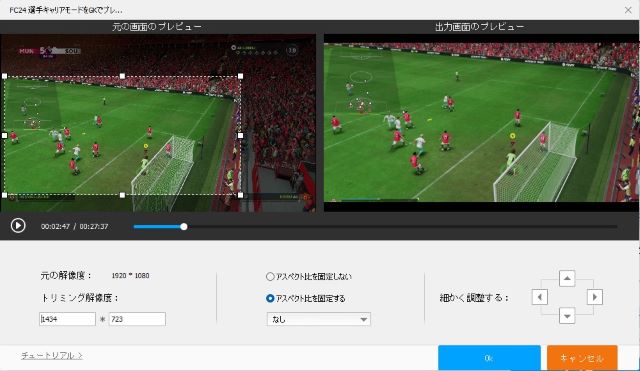Nudge crop area up with arrow
Image resolution: width=640 pixels, height=371 pixels.
click(x=567, y=278)
